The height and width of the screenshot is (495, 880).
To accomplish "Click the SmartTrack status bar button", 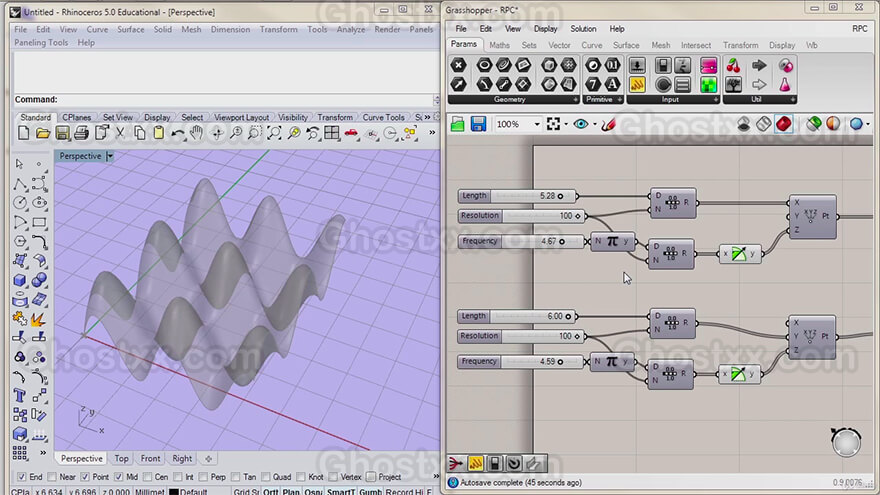I will point(340,491).
